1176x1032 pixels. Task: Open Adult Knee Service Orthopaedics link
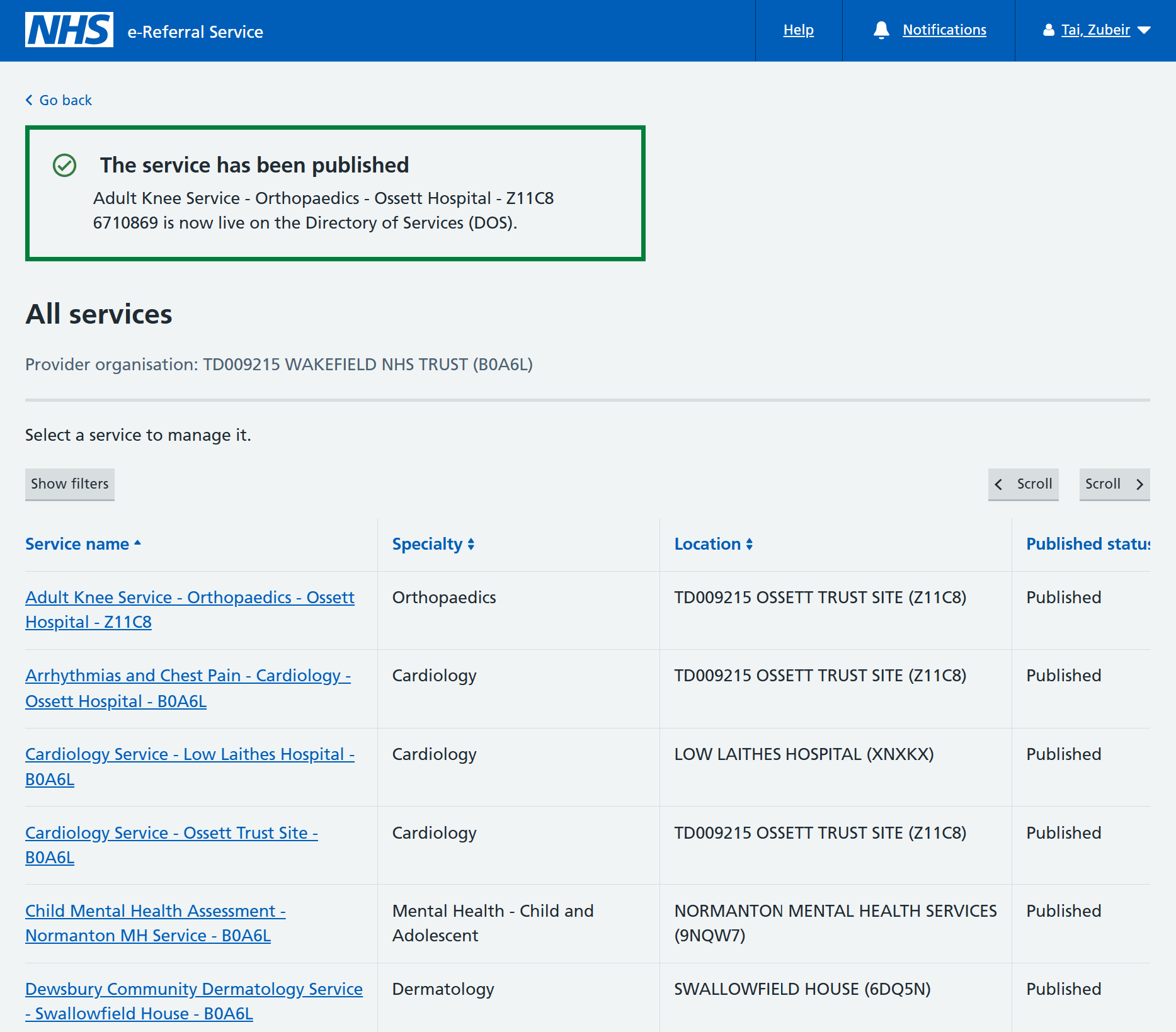point(190,610)
